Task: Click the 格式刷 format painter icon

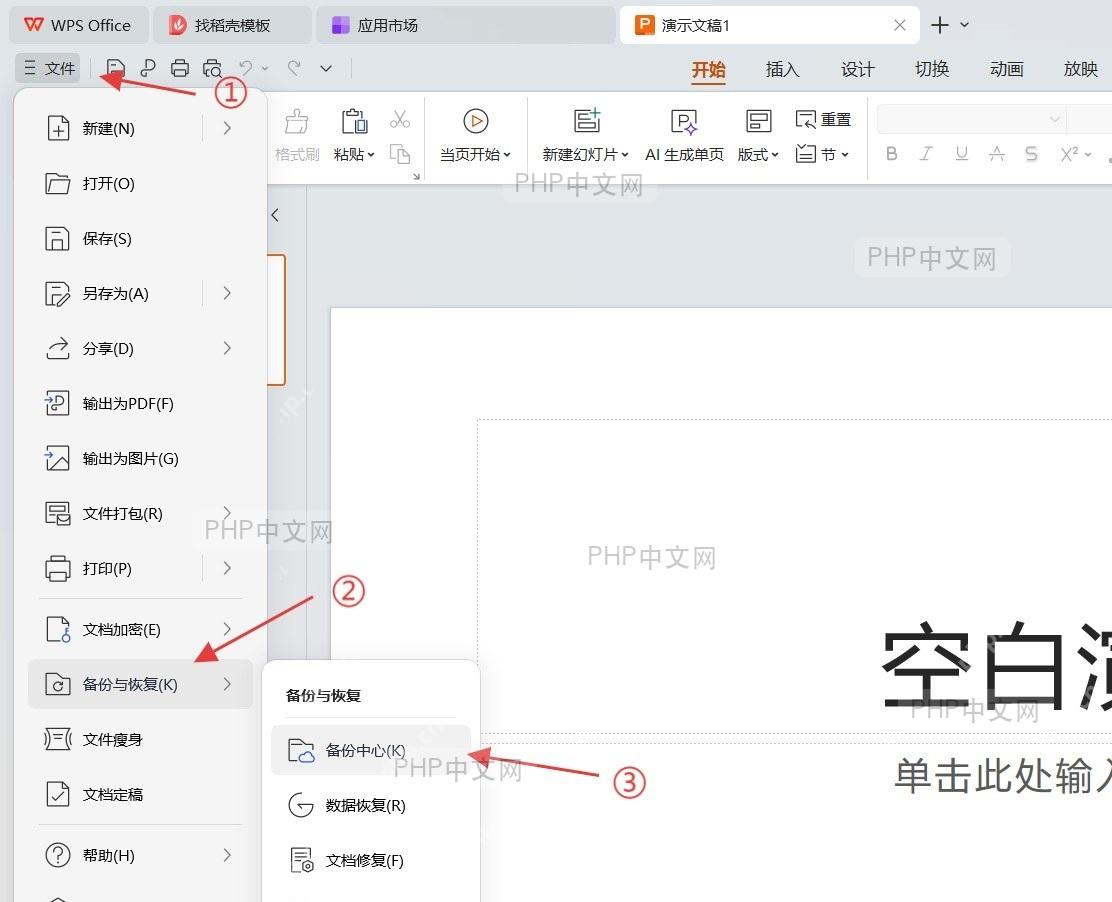Action: 296,122
